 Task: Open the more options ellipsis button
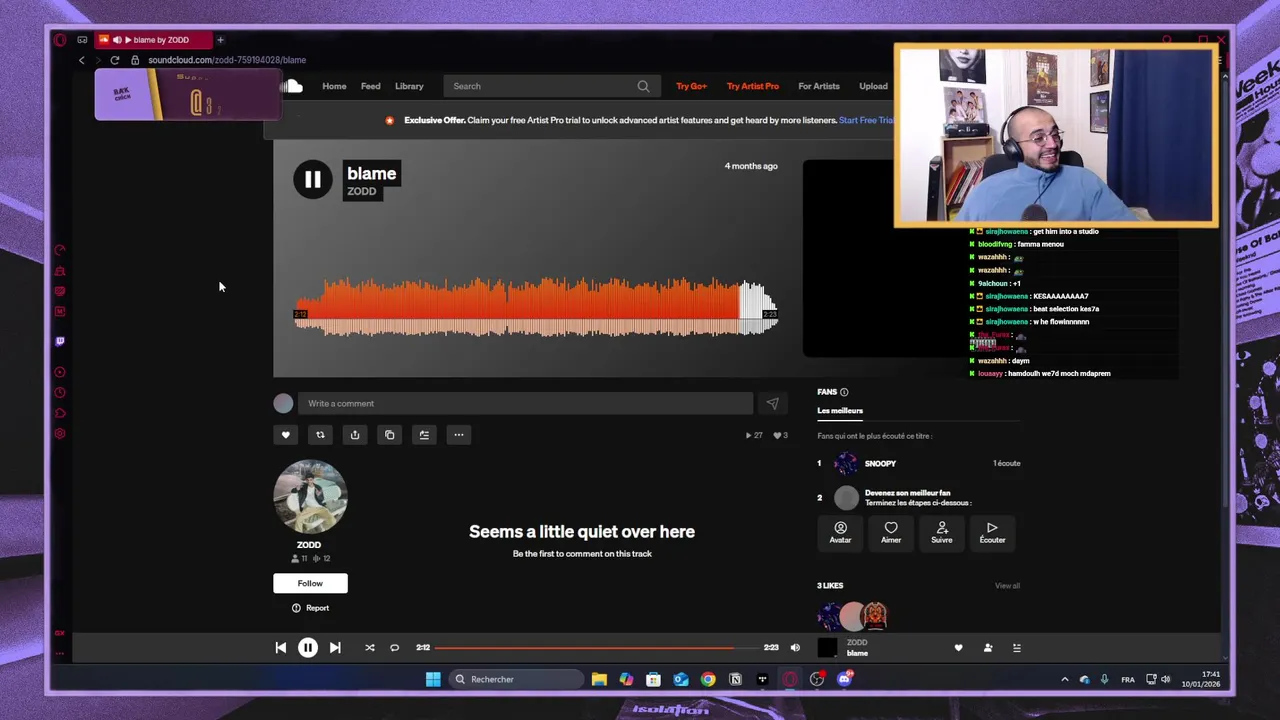(x=459, y=435)
